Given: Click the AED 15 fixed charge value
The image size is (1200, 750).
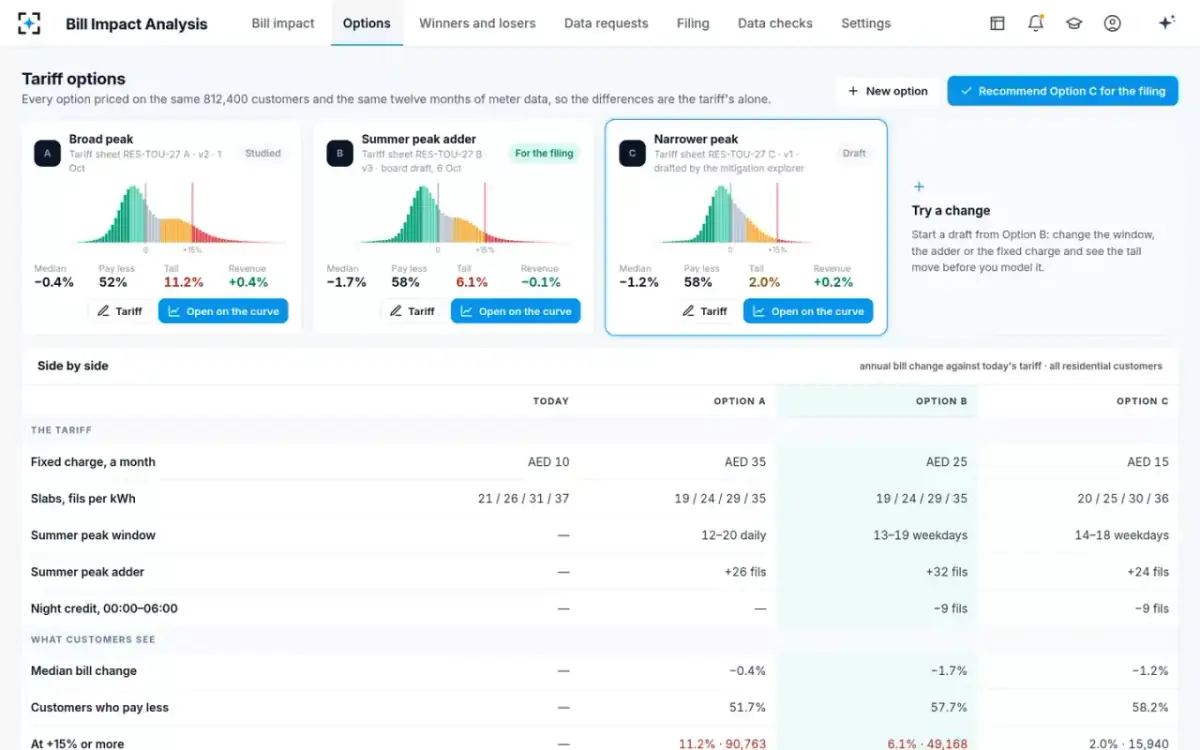Looking at the screenshot, I should (1147, 462).
